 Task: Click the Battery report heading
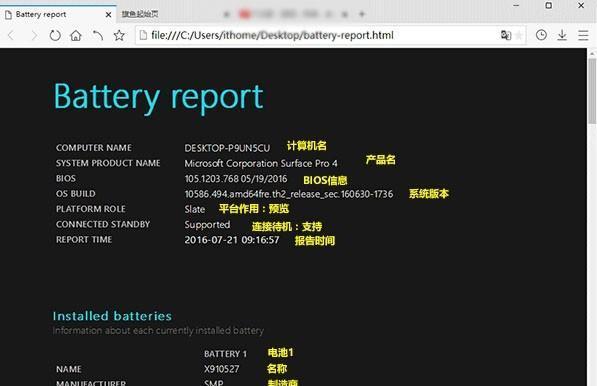(158, 97)
